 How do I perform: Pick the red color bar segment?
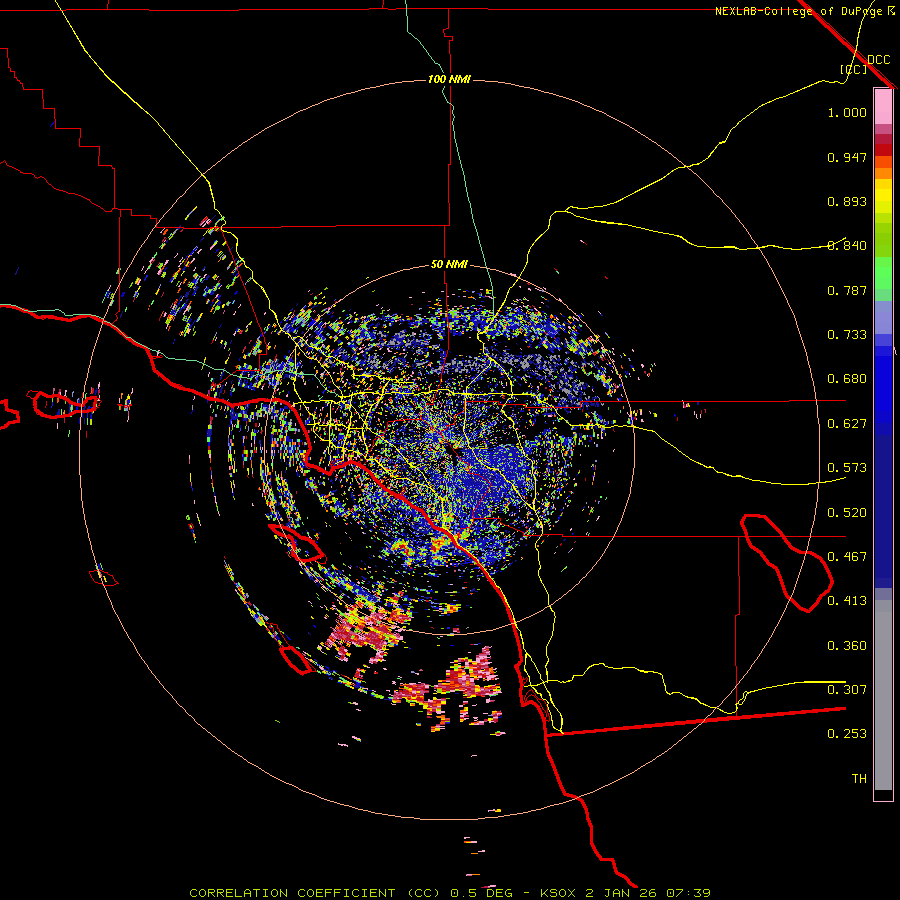883,150
